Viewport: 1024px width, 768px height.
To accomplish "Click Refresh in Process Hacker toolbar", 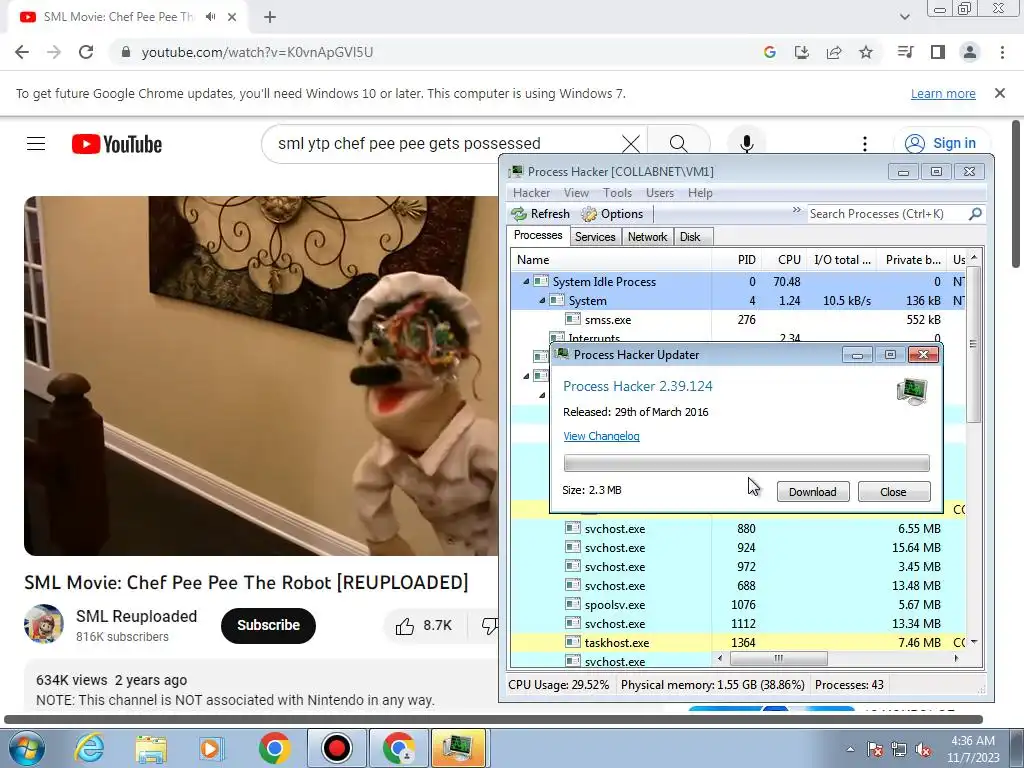I will 541,214.
